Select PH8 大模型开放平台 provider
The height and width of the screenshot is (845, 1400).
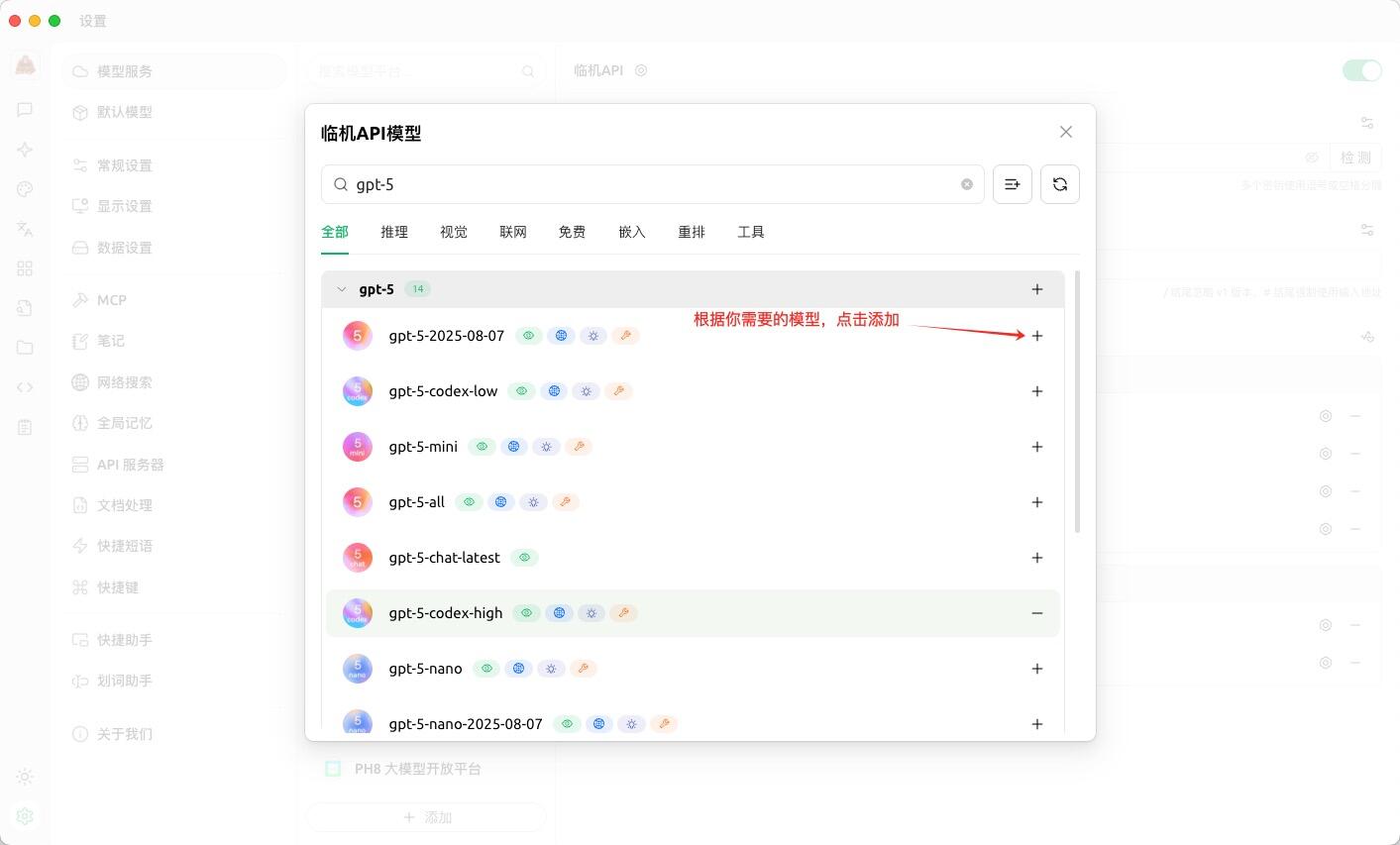point(427,769)
